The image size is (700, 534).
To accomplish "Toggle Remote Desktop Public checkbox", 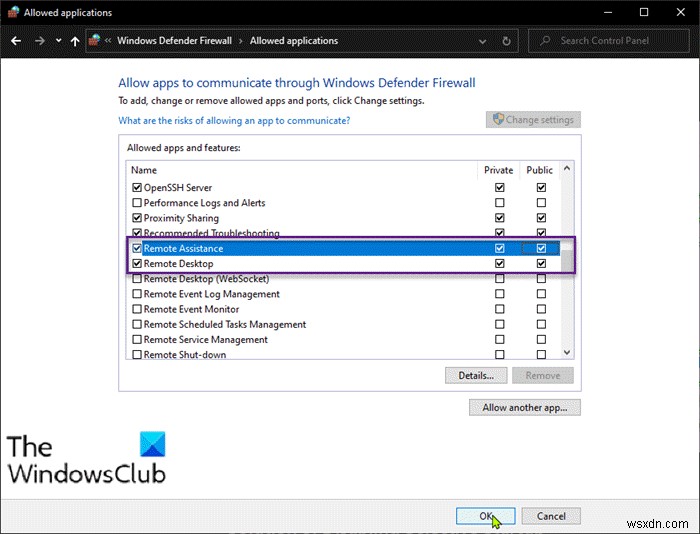I will tap(541, 263).
